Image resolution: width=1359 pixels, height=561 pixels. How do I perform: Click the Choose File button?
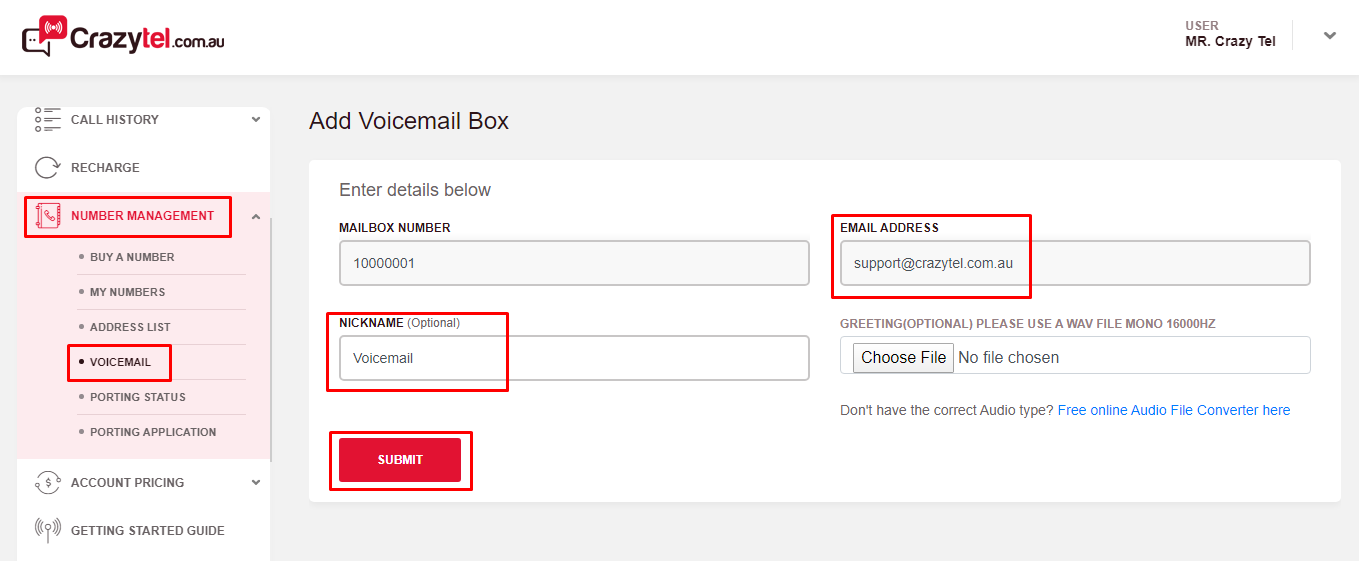903,357
